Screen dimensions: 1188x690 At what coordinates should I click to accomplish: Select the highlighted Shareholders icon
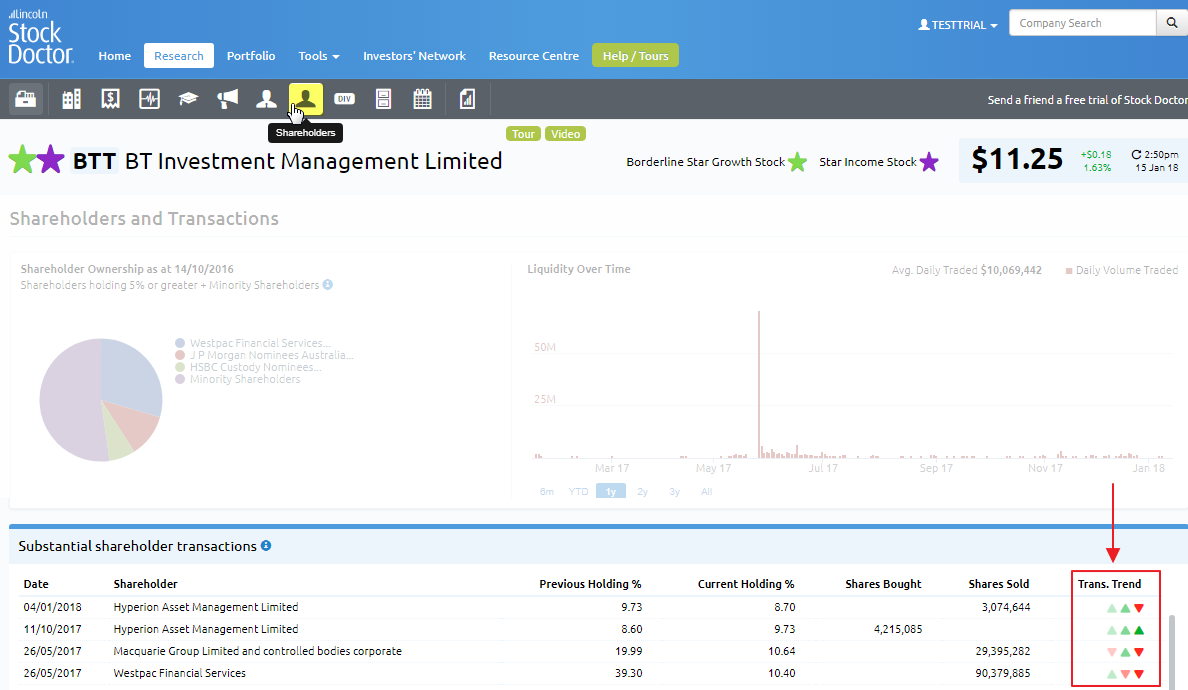(306, 99)
